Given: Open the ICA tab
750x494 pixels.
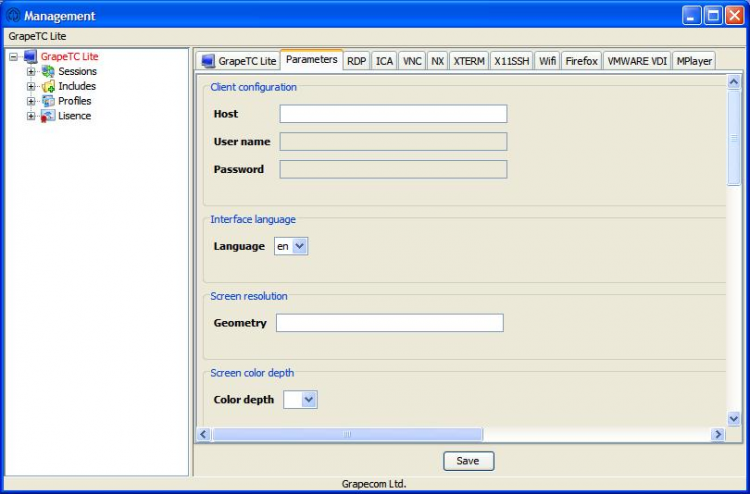Looking at the screenshot, I should 384,61.
